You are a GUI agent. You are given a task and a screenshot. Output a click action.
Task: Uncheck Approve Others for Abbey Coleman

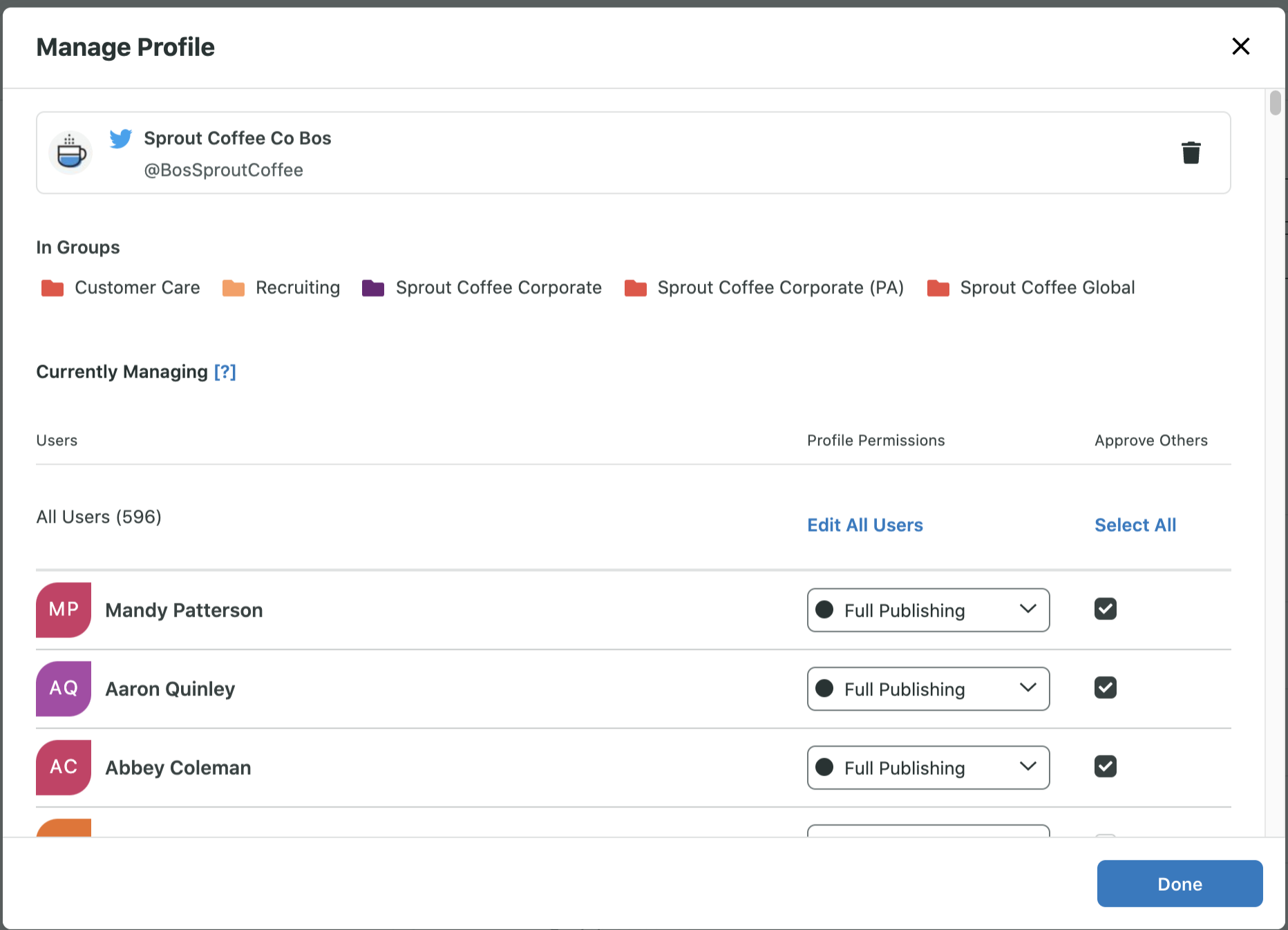tap(1106, 766)
